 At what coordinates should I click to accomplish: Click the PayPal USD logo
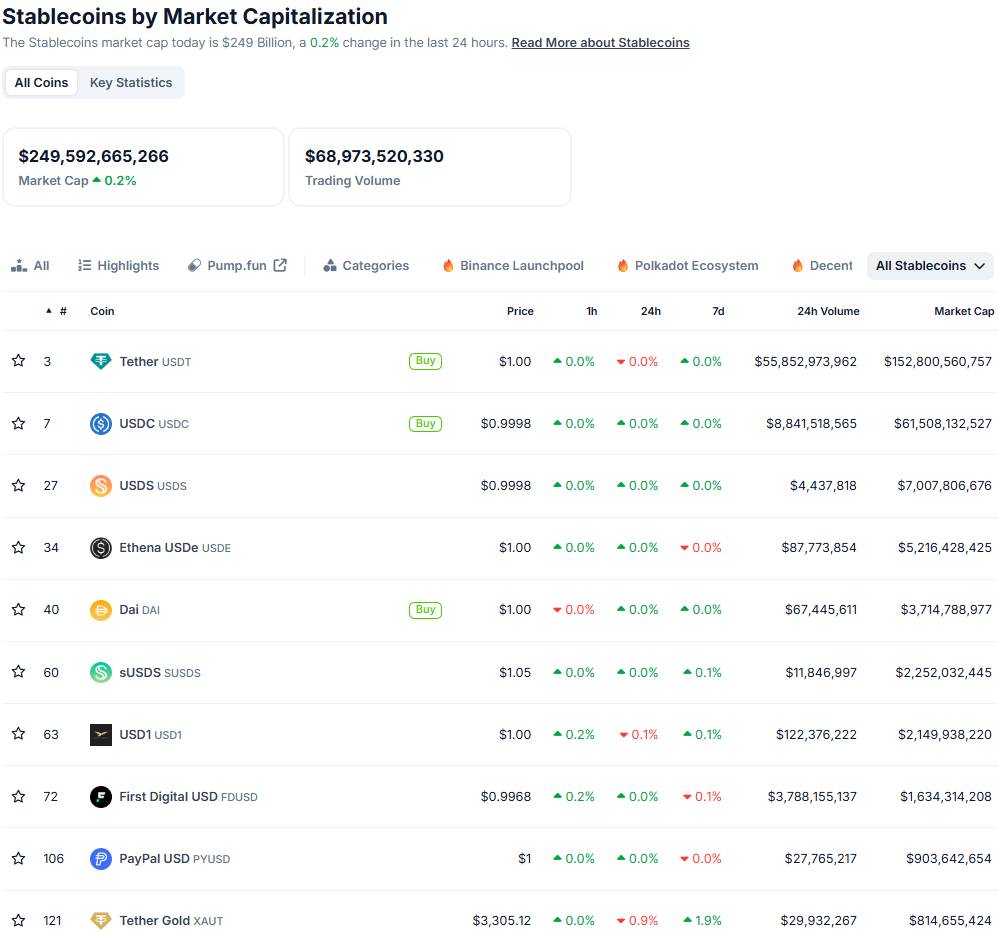(101, 858)
